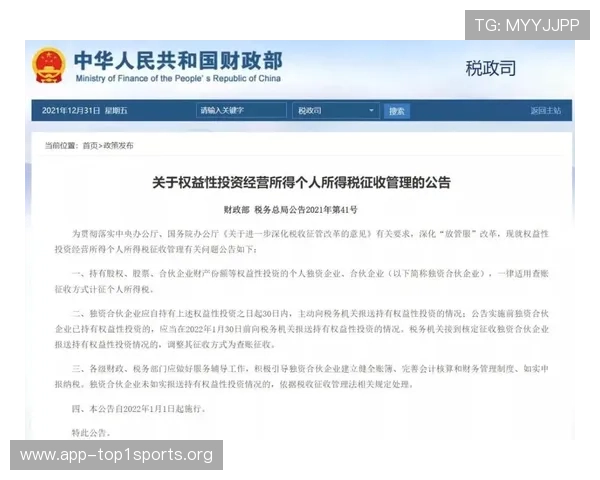Click the document number 财政部 税务总局公告2021年第41号
Viewport: 600px width, 480px height.
(290, 210)
